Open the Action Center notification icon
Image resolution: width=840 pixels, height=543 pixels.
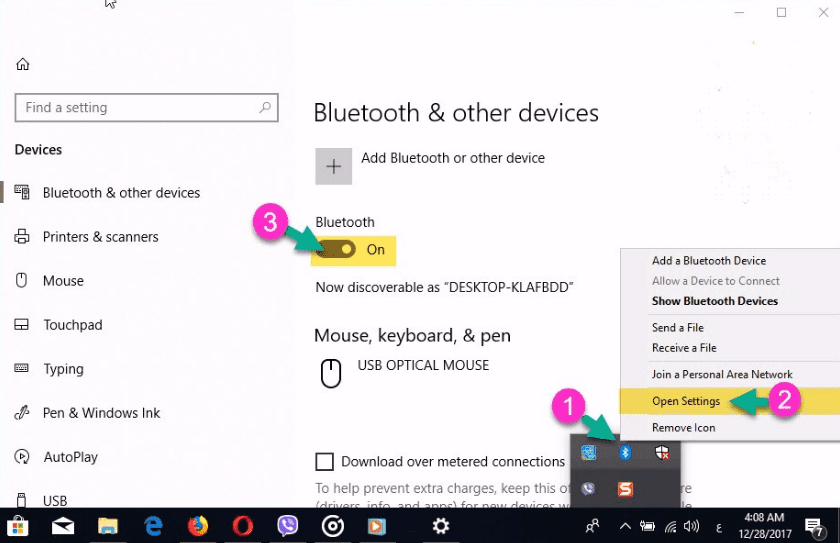[x=814, y=526]
